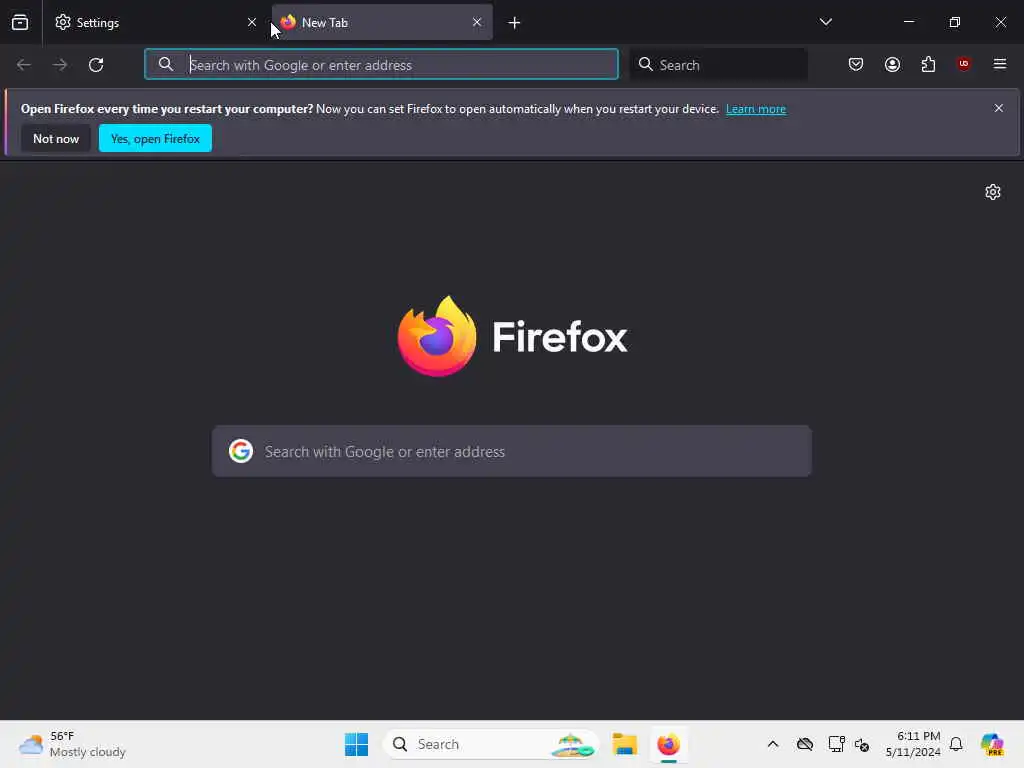Open the Firefox account menu
1024x768 pixels.
pyautogui.click(x=892, y=64)
